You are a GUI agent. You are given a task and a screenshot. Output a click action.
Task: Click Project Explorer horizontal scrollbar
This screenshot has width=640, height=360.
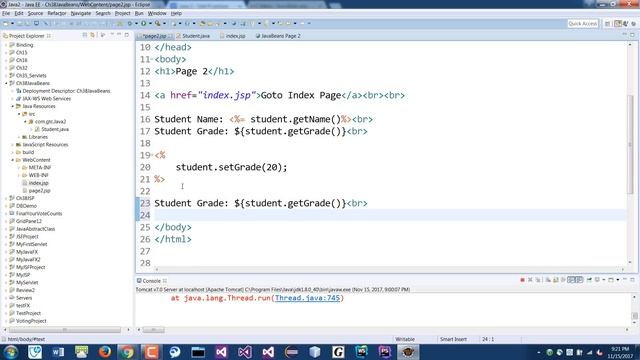(x=65, y=329)
